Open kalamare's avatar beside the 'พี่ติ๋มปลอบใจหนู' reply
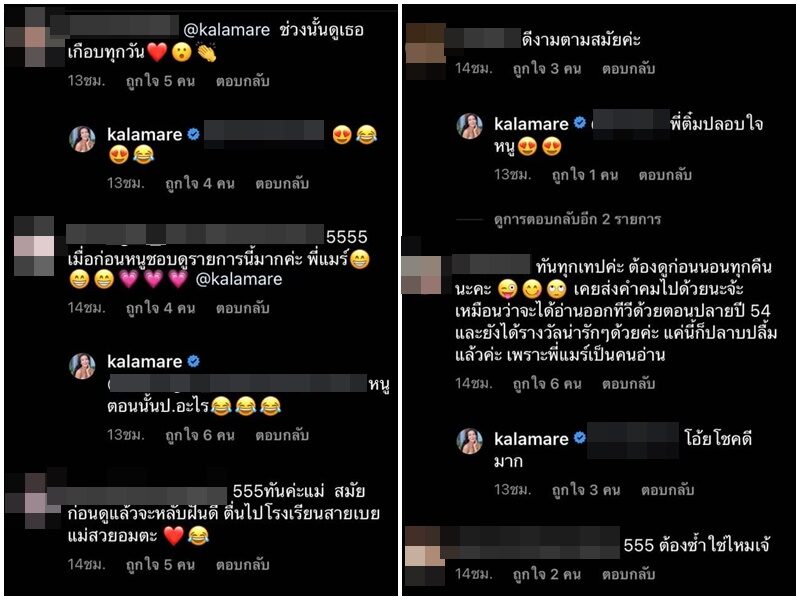This screenshot has width=800, height=600. pyautogui.click(x=469, y=127)
